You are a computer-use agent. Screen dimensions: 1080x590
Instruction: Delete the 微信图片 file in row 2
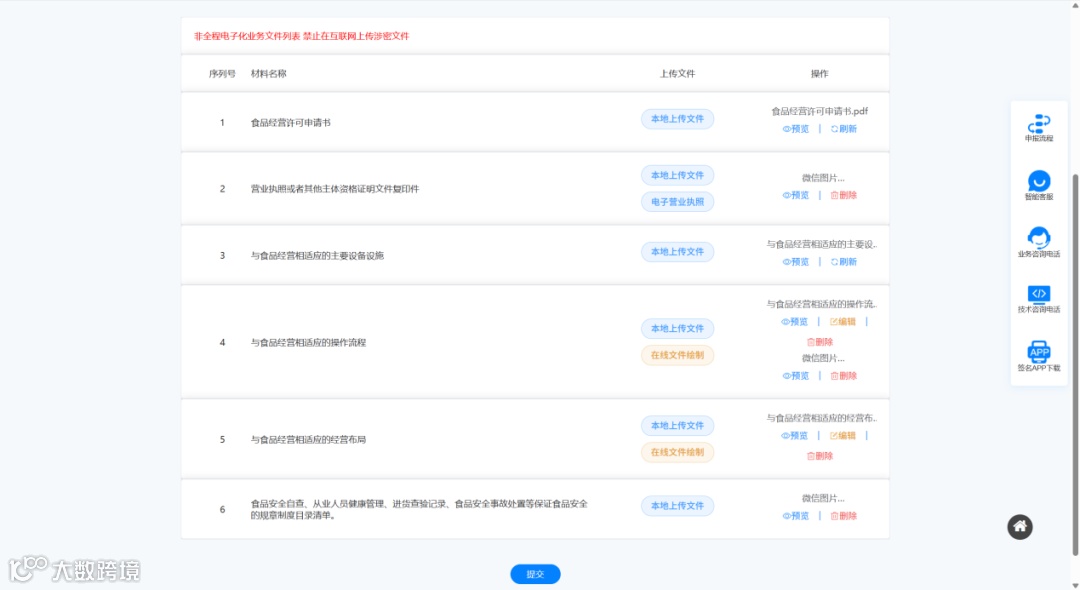[843, 195]
